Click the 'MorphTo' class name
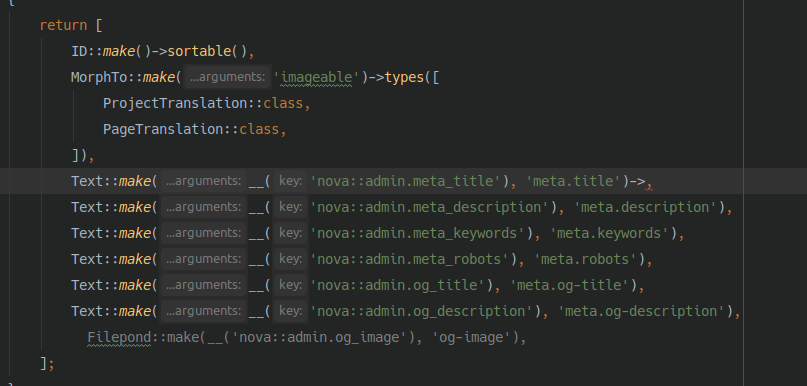807x386 pixels. [x=99, y=77]
